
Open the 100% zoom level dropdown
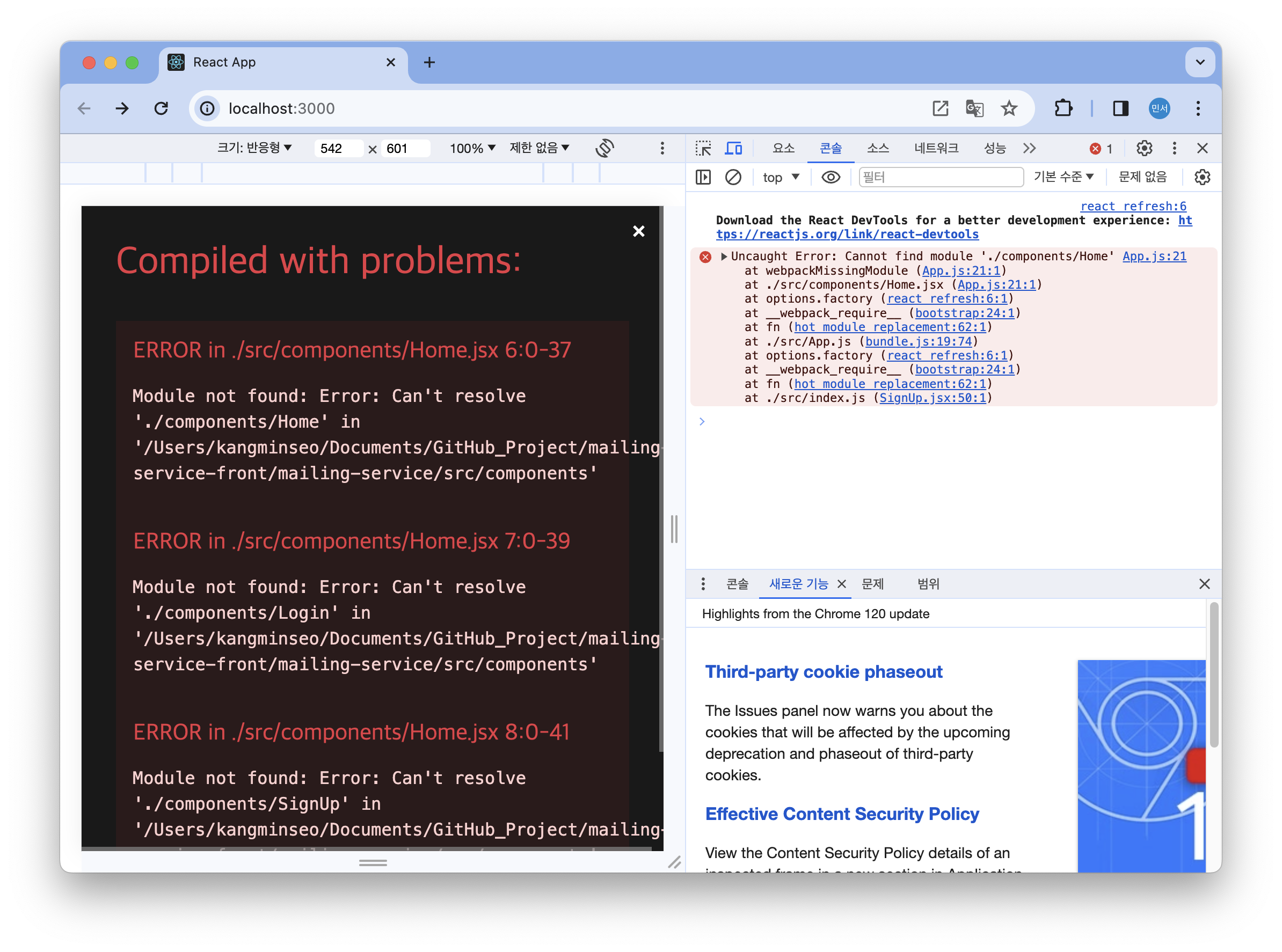(x=472, y=148)
